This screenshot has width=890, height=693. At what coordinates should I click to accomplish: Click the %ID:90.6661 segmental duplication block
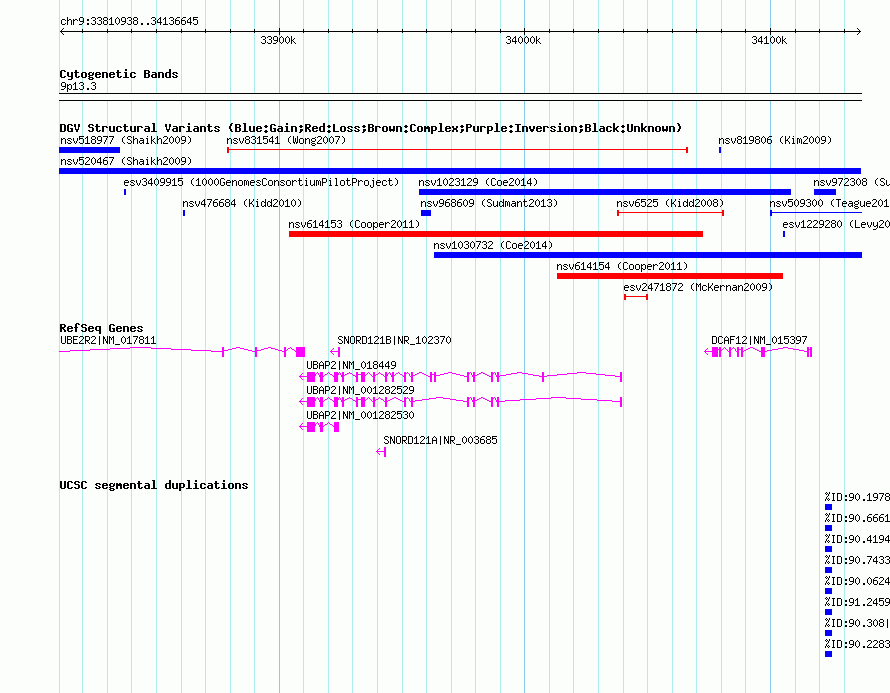click(828, 528)
